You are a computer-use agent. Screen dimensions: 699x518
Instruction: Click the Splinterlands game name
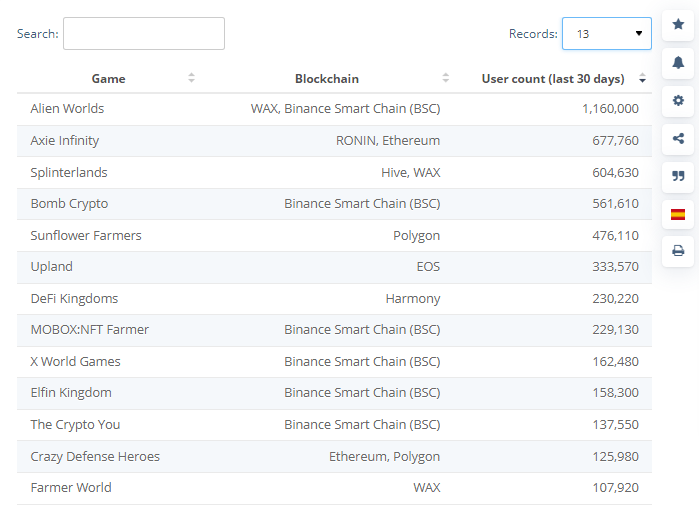[x=69, y=172]
